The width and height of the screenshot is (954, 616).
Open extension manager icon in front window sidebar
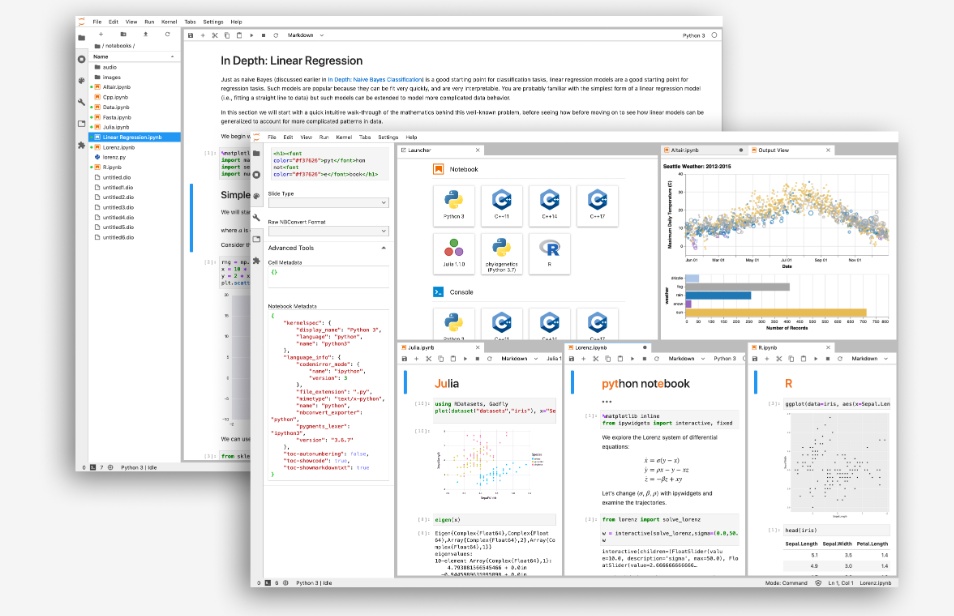tap(256, 261)
